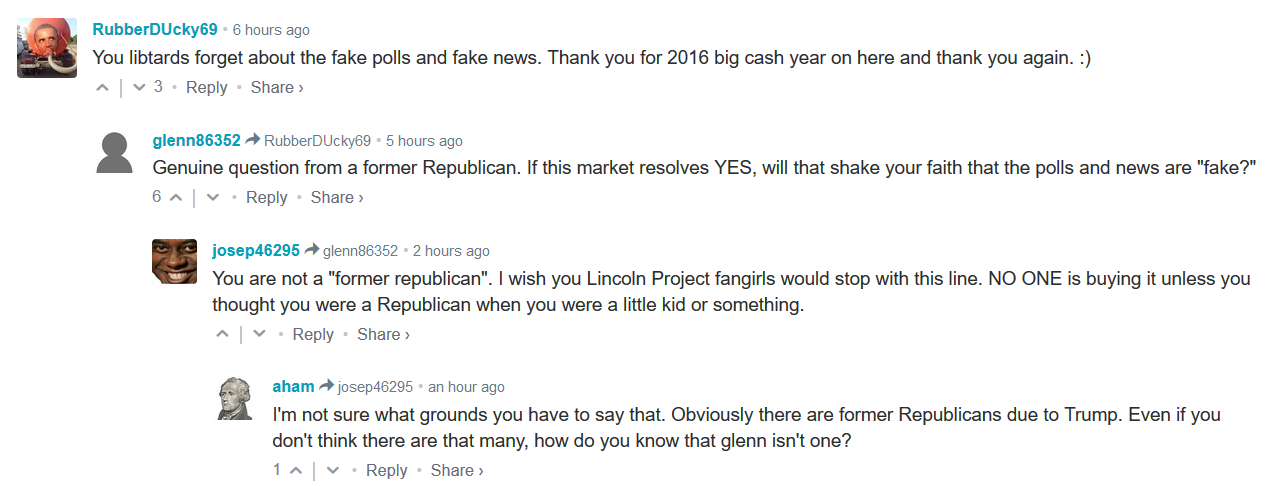The image size is (1279, 486).
Task: Reply to aham's comment
Action: [387, 471]
